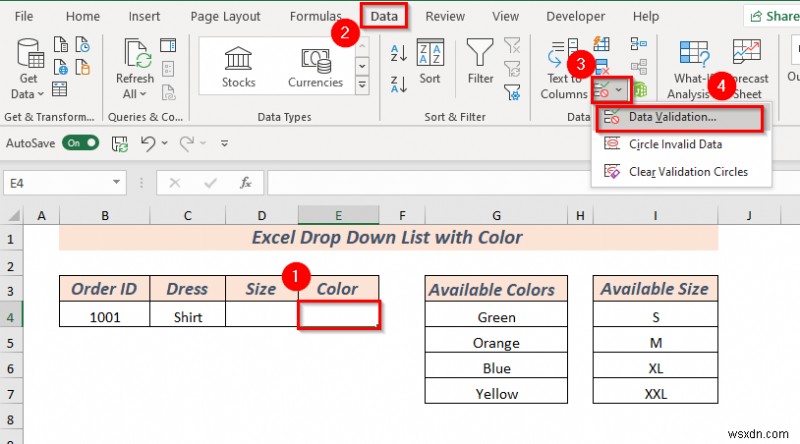The width and height of the screenshot is (800, 444).
Task: Toggle the AutoSave switch off
Action: 80,143
